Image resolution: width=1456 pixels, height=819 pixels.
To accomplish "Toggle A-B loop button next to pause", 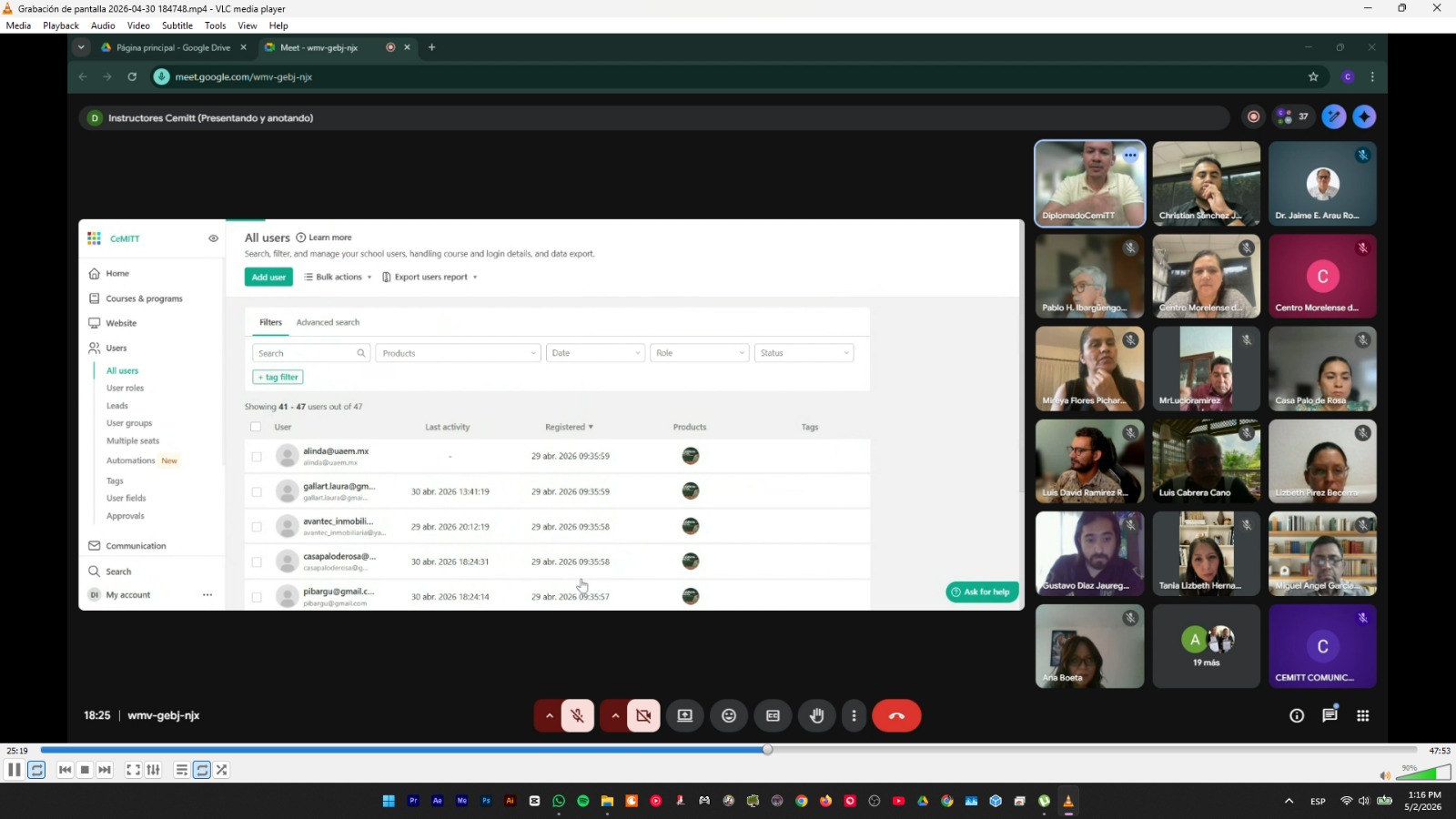I will [36, 770].
